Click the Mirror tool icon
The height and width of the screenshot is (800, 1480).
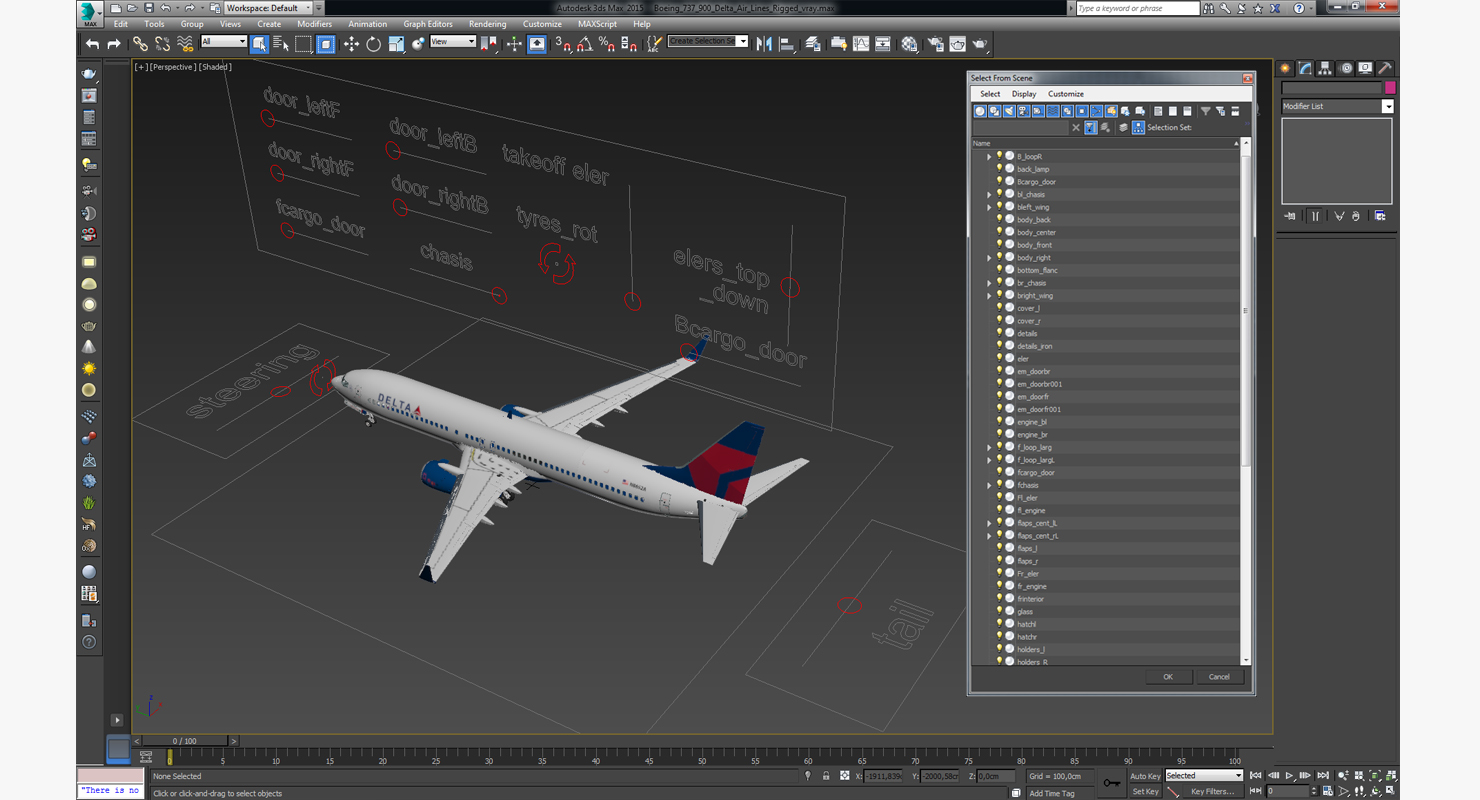point(764,44)
